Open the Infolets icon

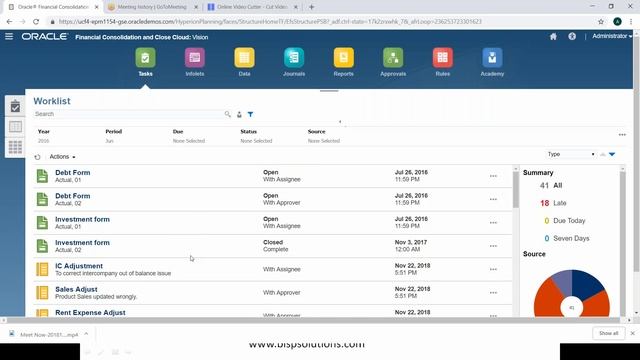click(x=195, y=58)
